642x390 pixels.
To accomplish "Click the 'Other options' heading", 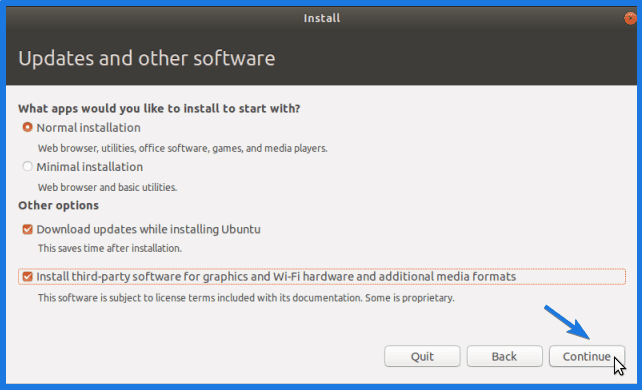I will tap(59, 205).
